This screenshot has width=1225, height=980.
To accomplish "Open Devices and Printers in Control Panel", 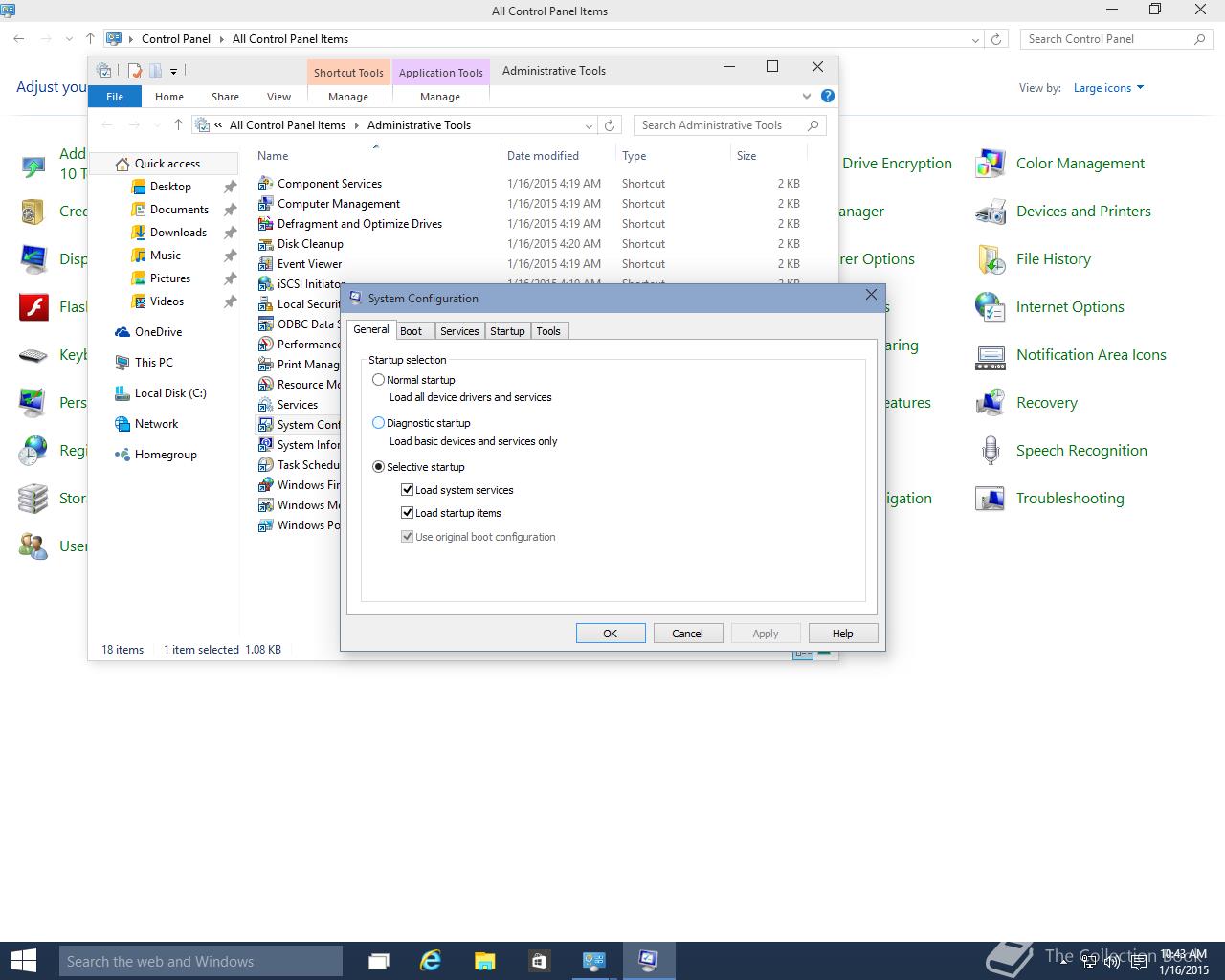I will click(1083, 212).
